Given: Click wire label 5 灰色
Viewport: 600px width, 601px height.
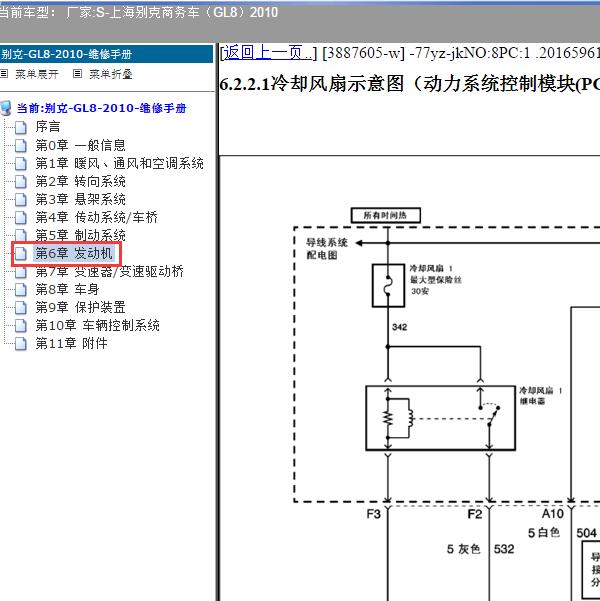Looking at the screenshot, I should pos(464,549).
